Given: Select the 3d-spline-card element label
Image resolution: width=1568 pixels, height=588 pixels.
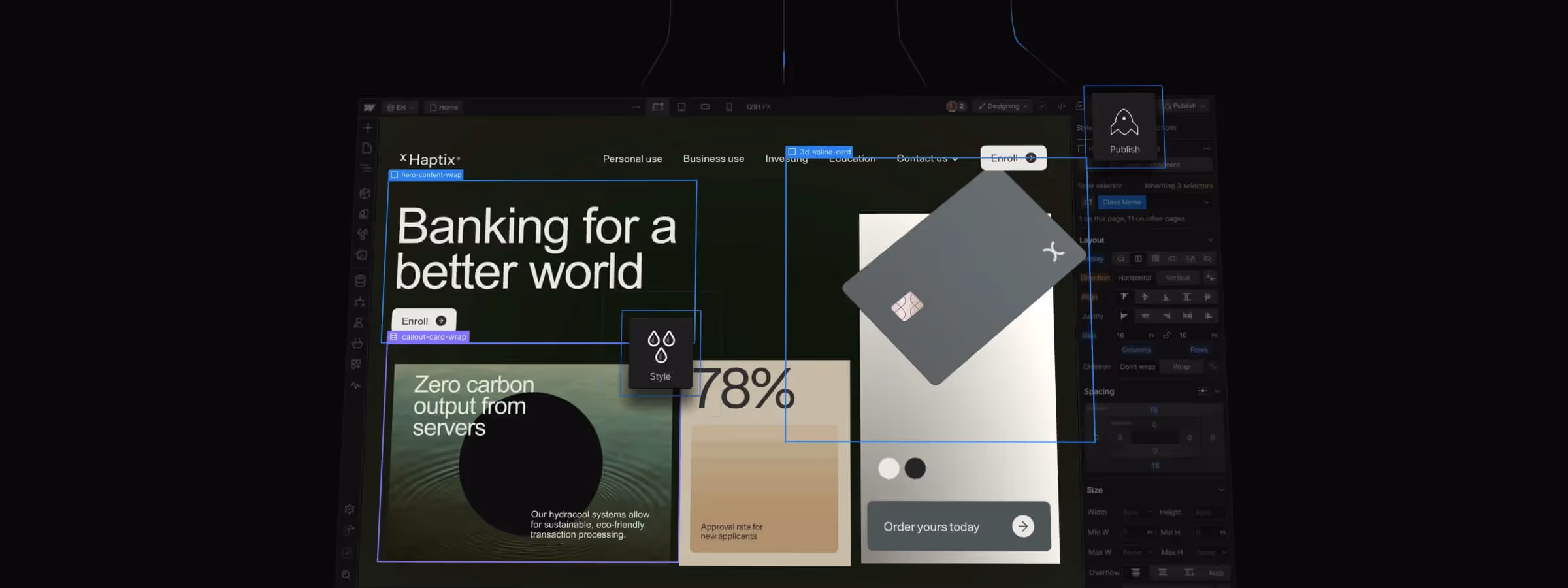Looking at the screenshot, I should (819, 152).
